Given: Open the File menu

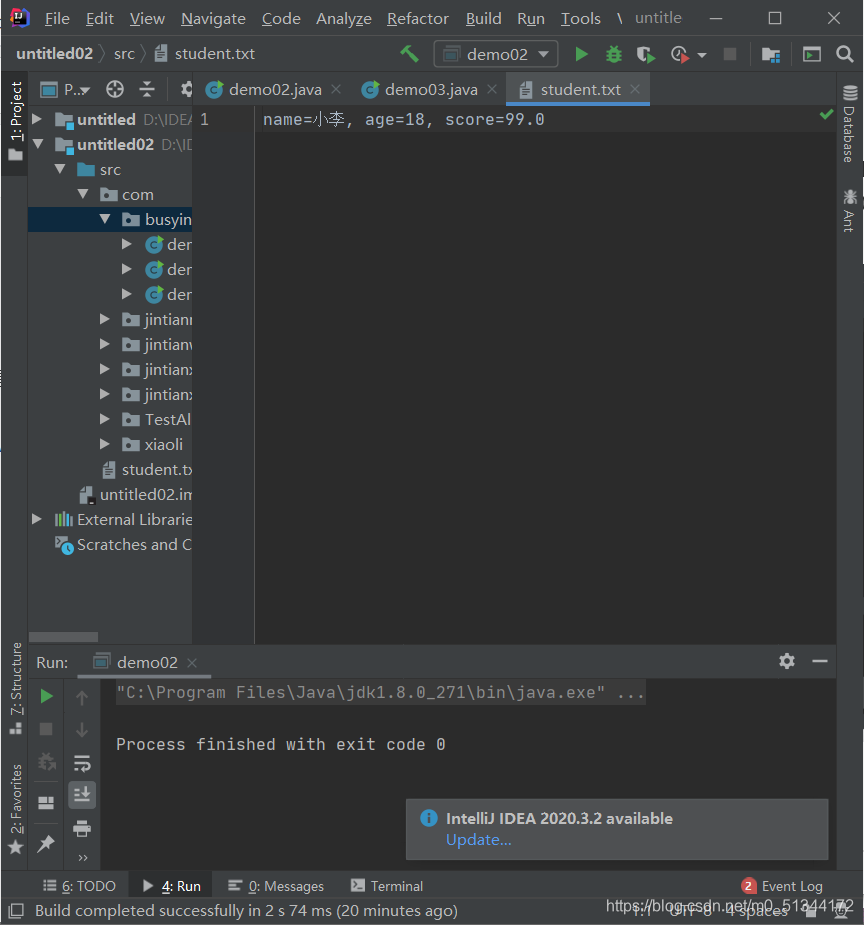Looking at the screenshot, I should [x=57, y=19].
